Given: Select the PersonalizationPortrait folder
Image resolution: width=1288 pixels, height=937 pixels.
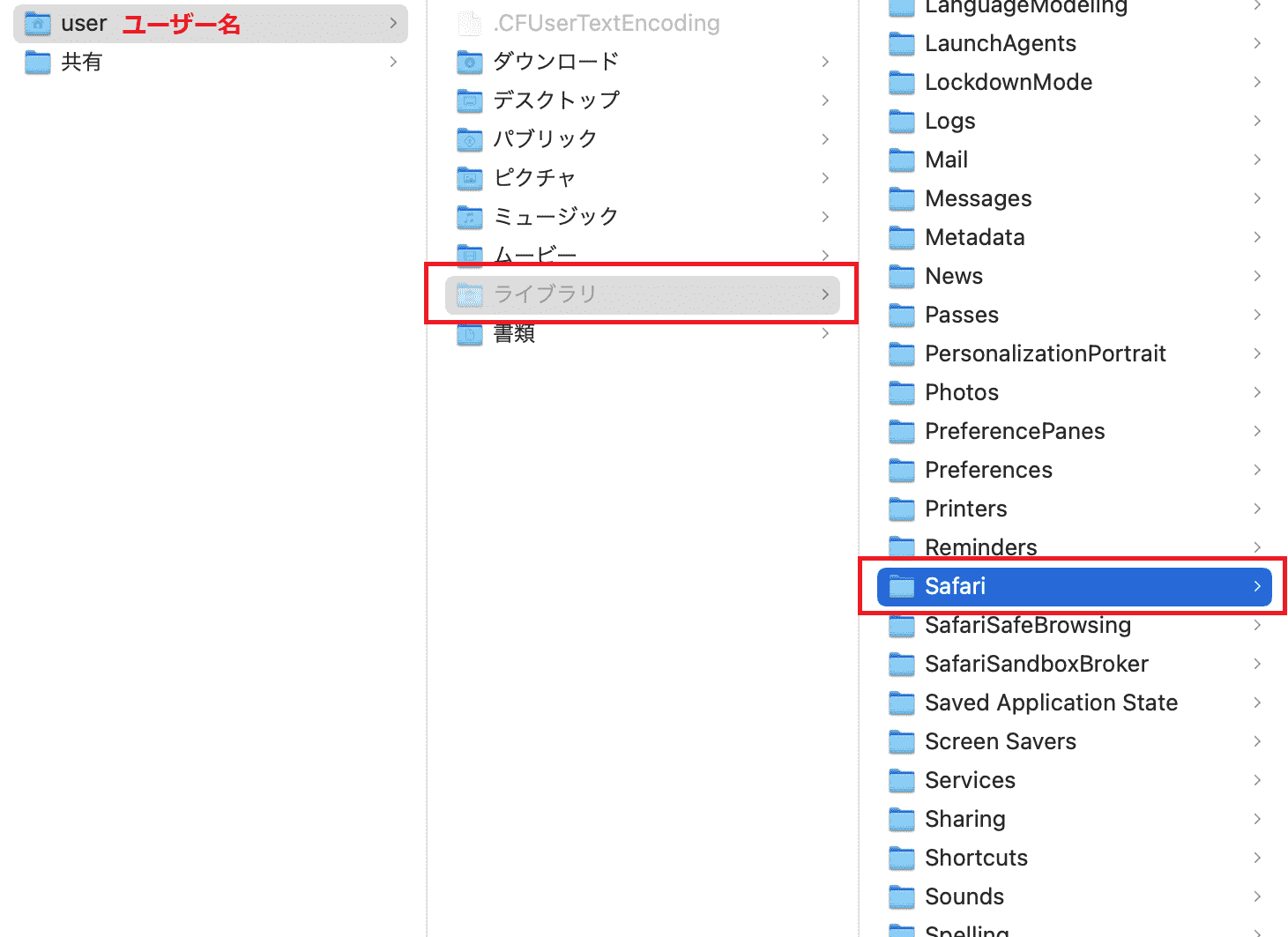Looking at the screenshot, I should [x=1075, y=353].
